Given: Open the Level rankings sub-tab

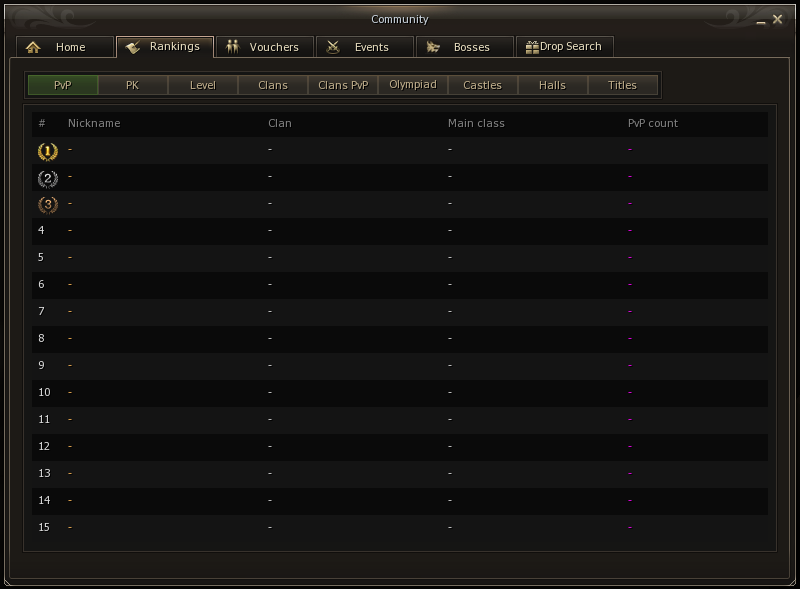Looking at the screenshot, I should click(203, 85).
